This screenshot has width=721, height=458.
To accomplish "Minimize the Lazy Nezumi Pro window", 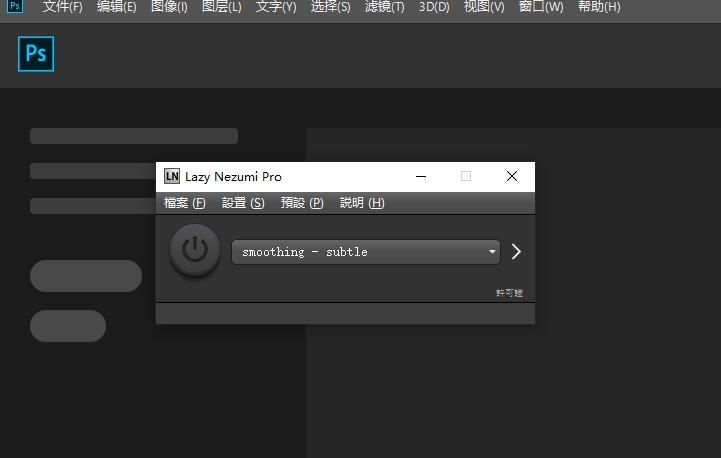I will 421,176.
